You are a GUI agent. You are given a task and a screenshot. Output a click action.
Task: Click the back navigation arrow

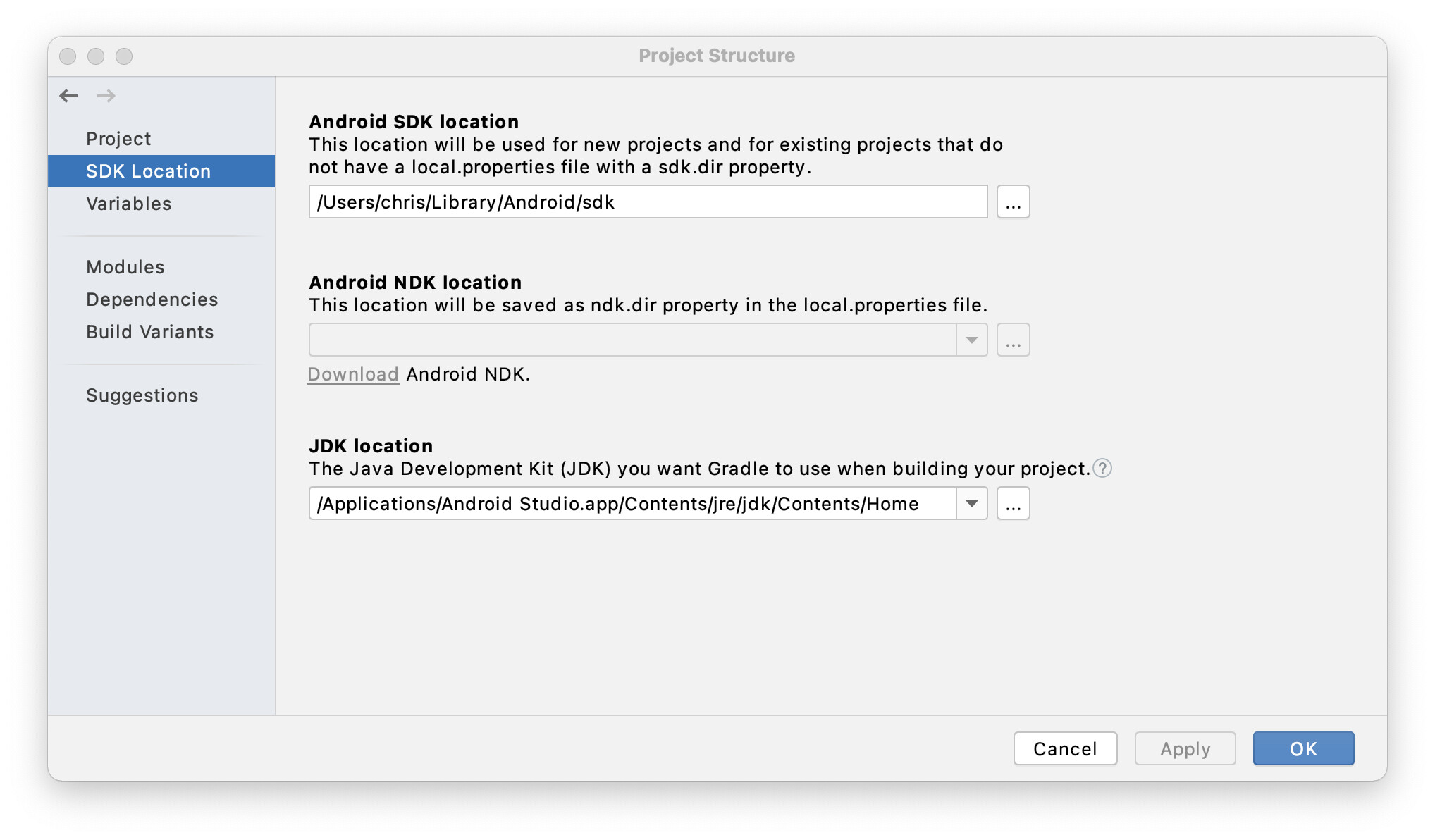(x=68, y=96)
